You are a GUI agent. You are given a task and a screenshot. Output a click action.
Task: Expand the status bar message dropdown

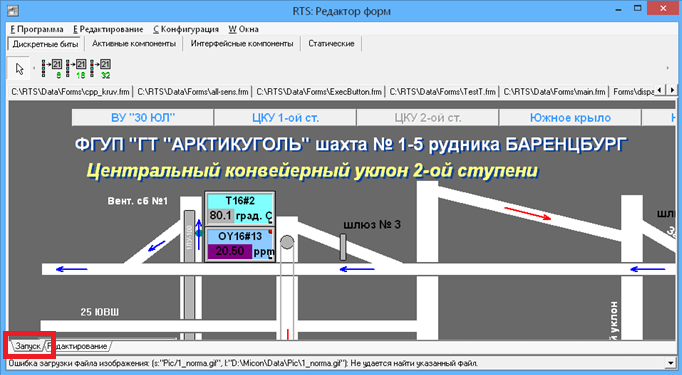(672, 363)
